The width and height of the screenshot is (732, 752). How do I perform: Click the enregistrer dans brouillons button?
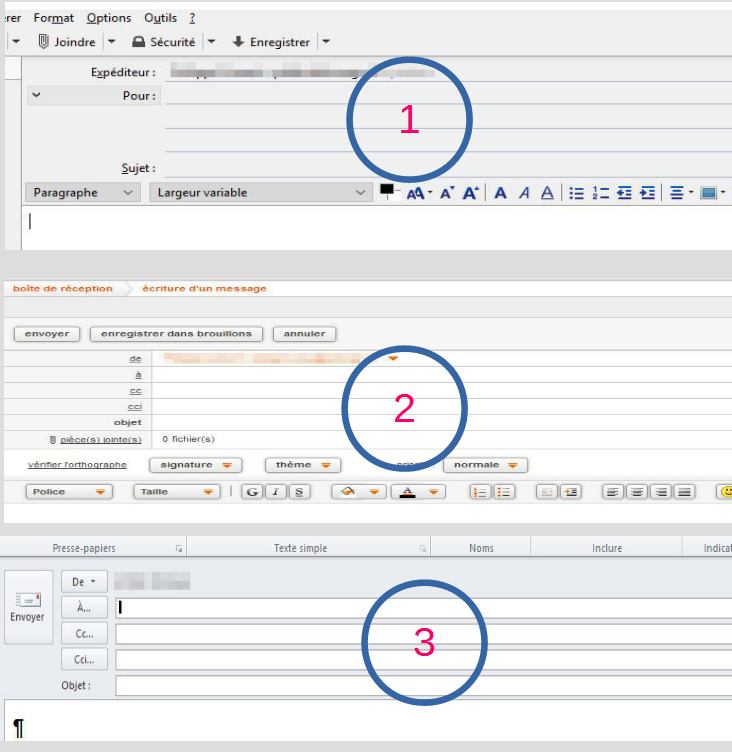coord(176,333)
